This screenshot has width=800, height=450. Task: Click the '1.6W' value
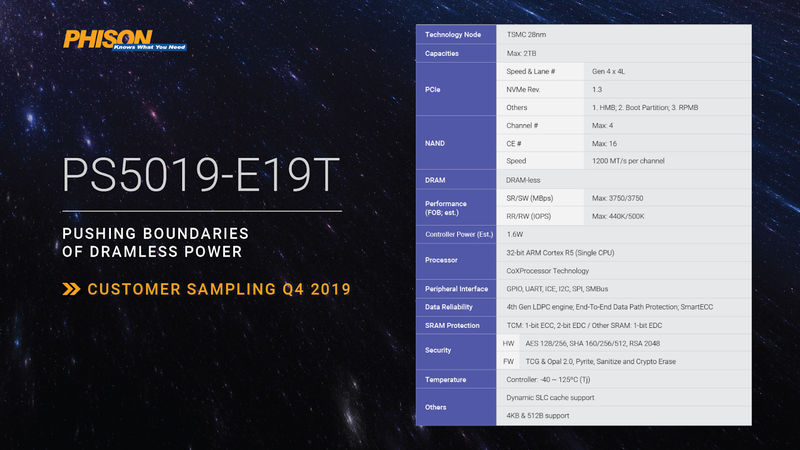(x=515, y=234)
